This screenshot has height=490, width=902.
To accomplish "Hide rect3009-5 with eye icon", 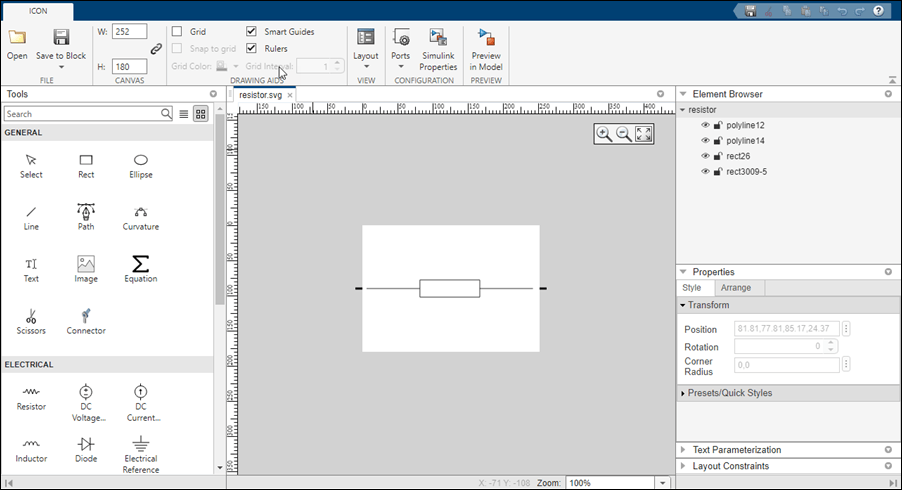I will tap(705, 171).
